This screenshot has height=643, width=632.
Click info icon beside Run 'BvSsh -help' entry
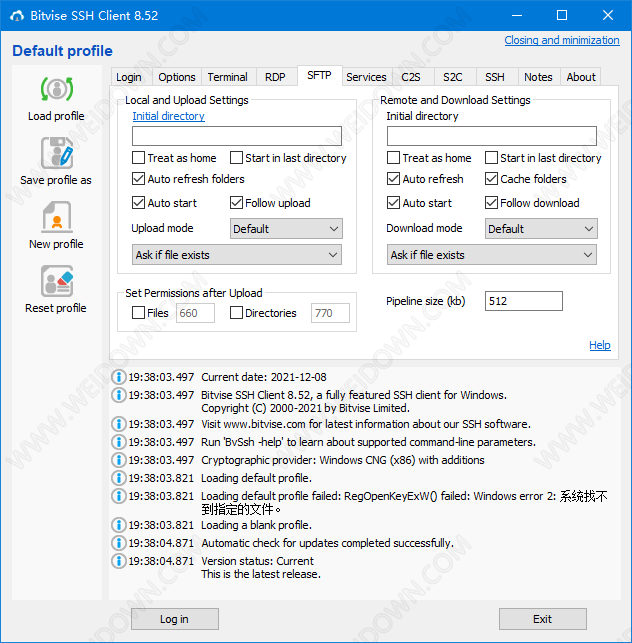click(119, 442)
